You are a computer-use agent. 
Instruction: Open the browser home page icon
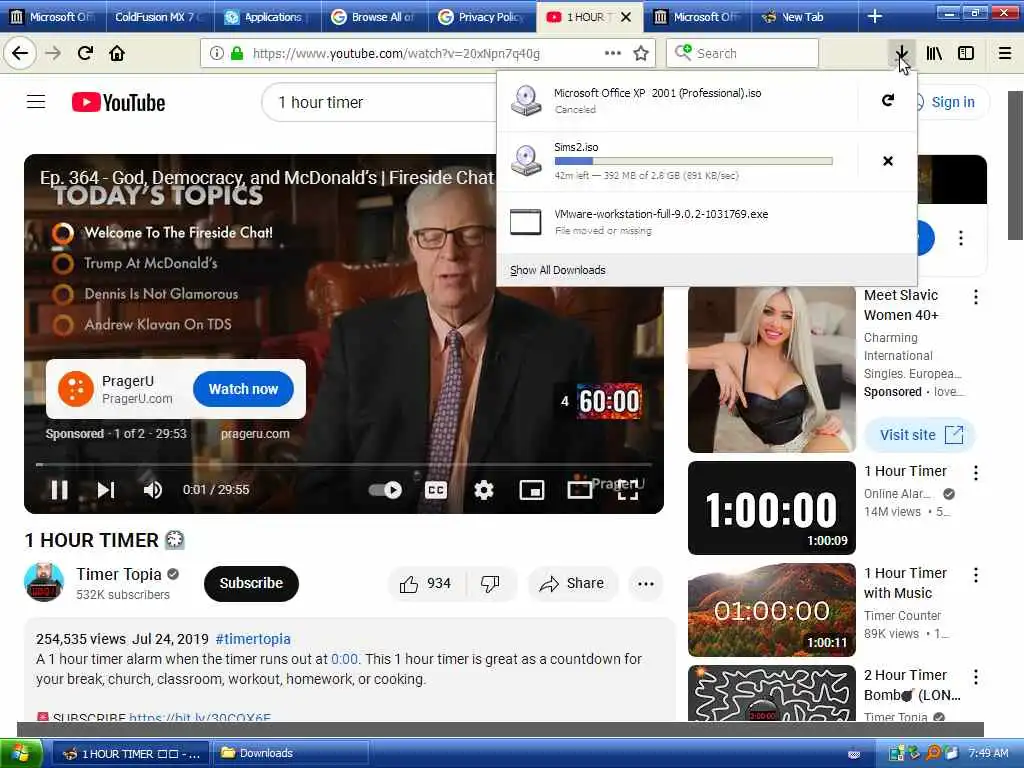[x=117, y=53]
